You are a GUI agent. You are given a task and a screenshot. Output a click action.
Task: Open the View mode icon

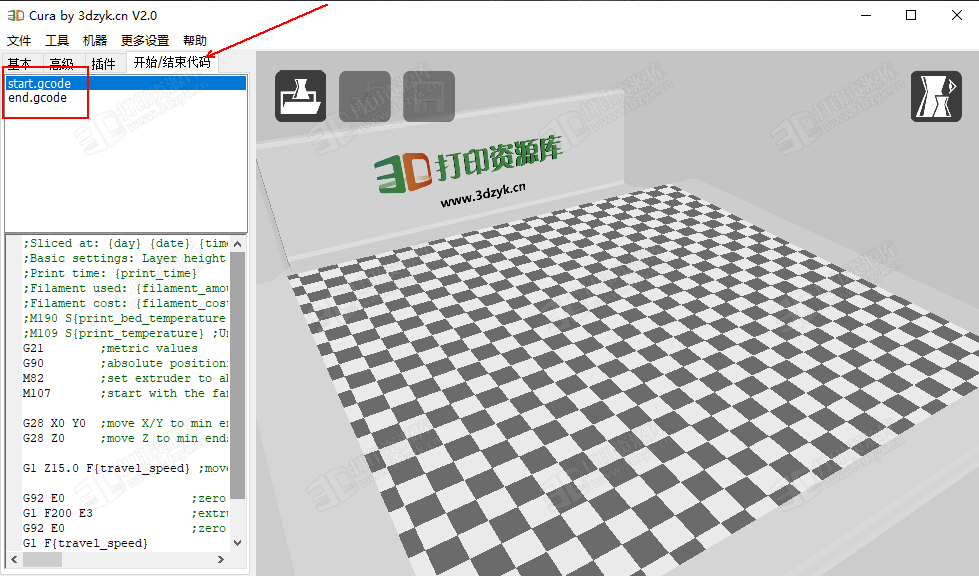(936, 96)
